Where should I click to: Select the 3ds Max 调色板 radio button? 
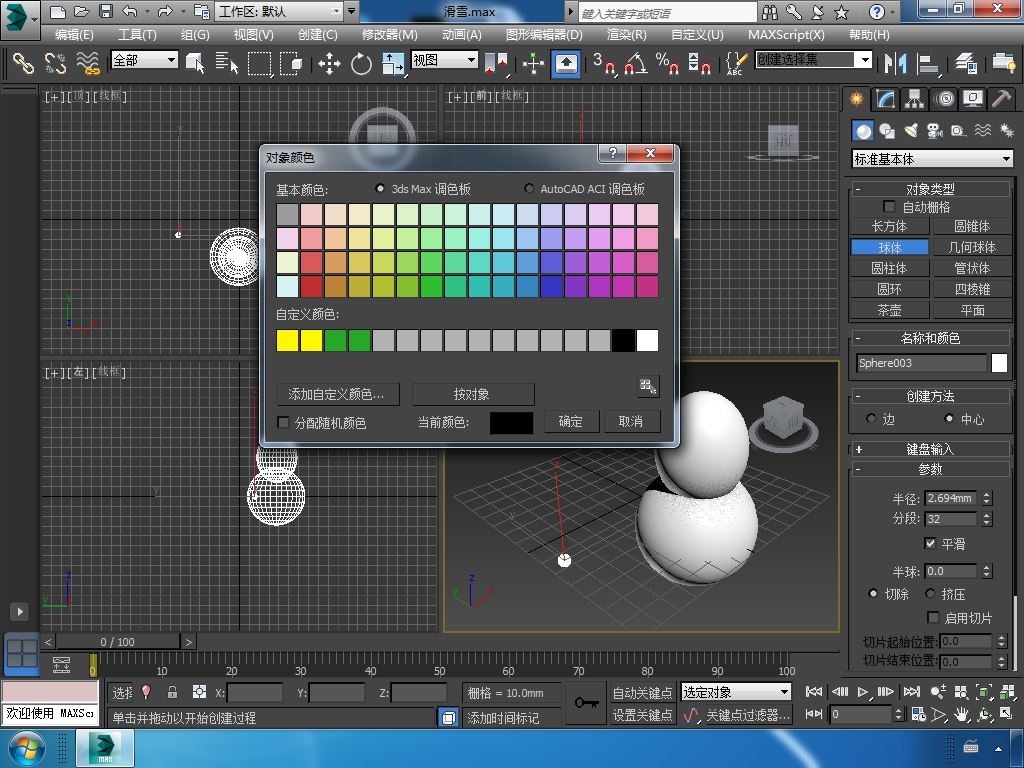point(380,188)
